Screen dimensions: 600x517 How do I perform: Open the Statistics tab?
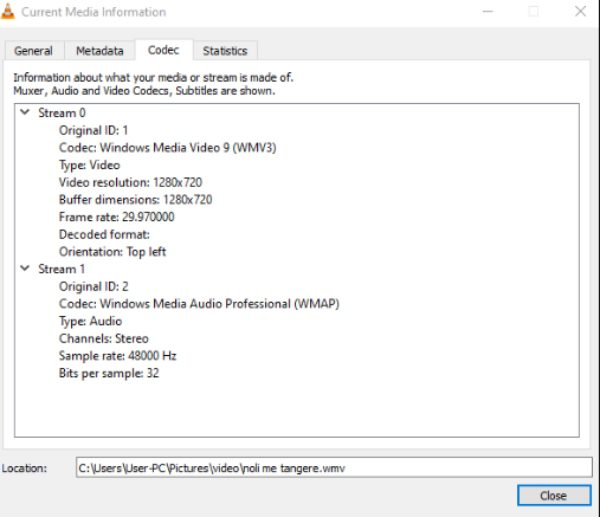tap(225, 51)
